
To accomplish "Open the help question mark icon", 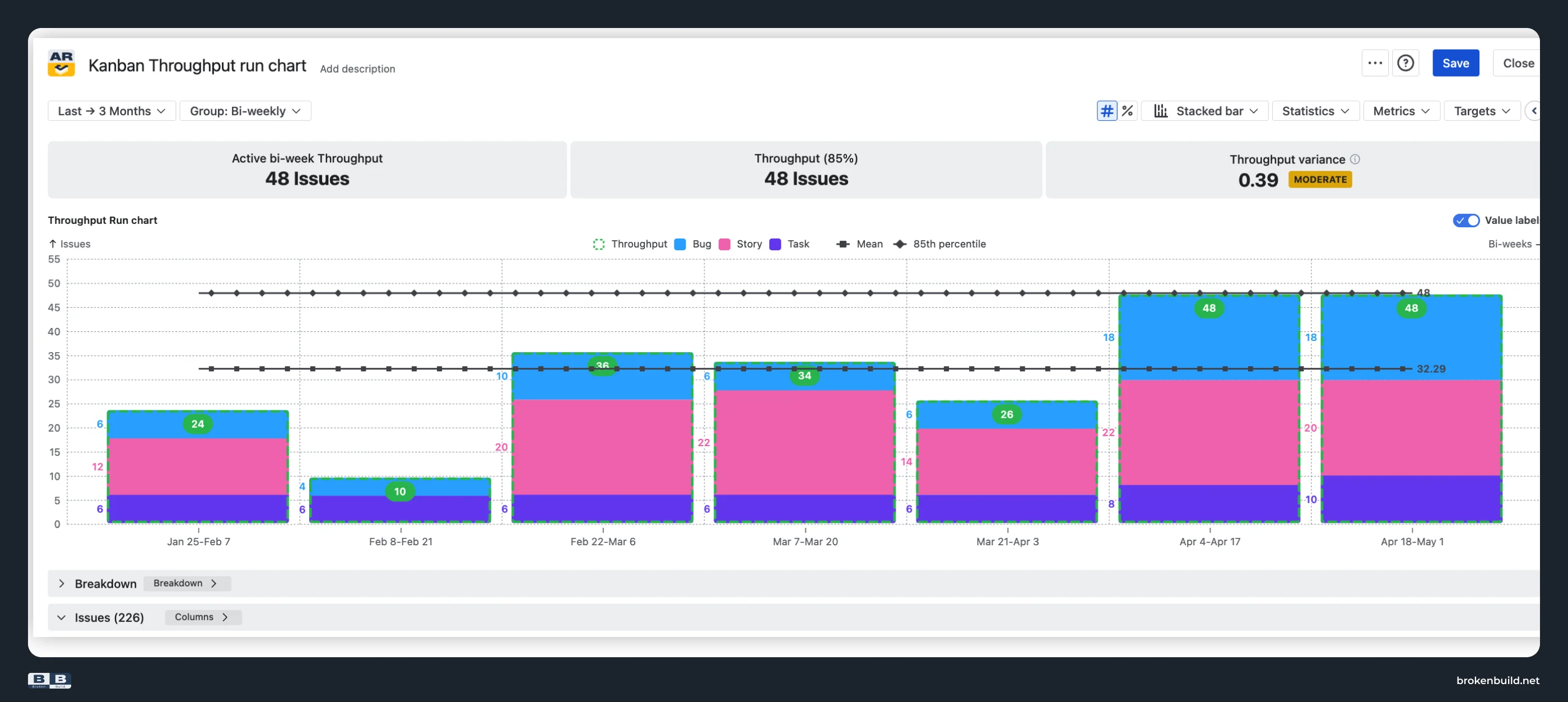I will click(1405, 63).
